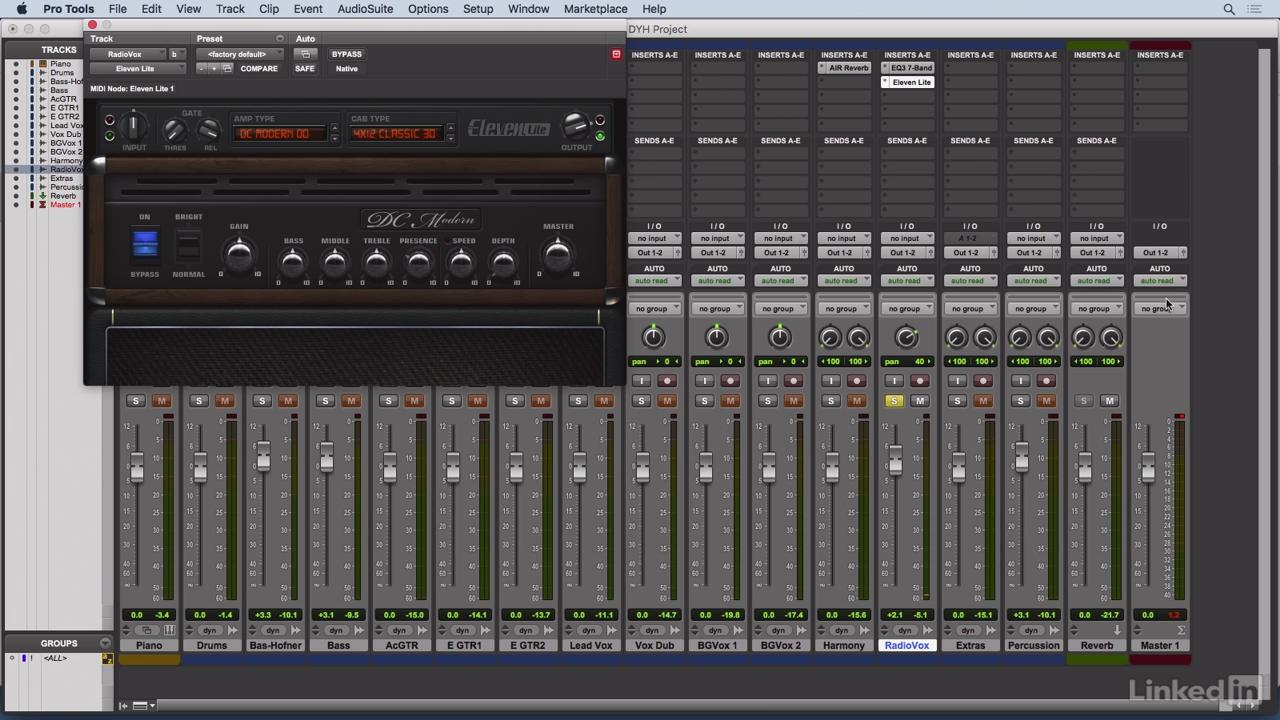
Task: Click the gate REL knob
Action: (209, 131)
